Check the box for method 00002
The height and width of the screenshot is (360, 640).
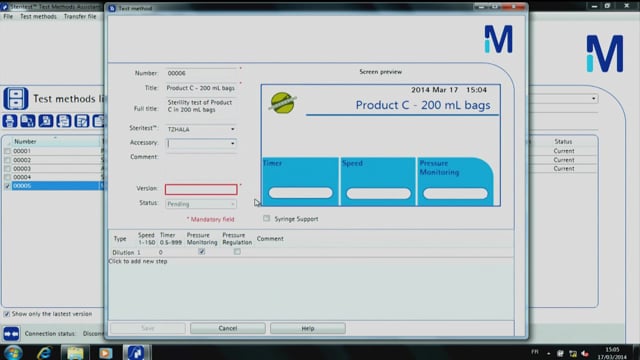point(7,160)
